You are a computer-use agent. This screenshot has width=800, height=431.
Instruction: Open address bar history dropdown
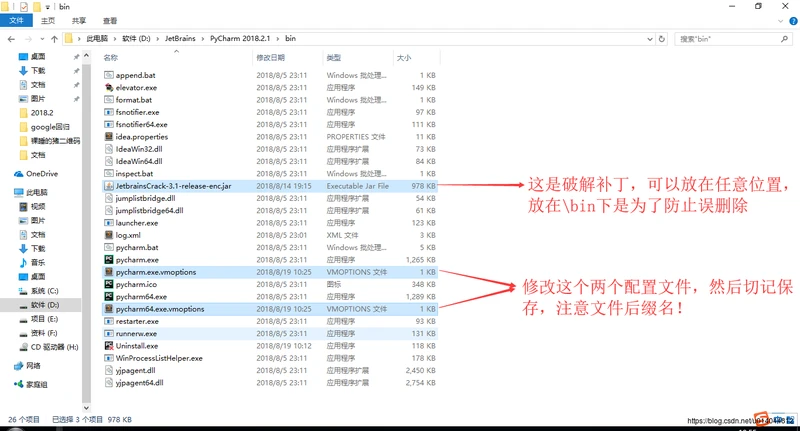pos(648,38)
